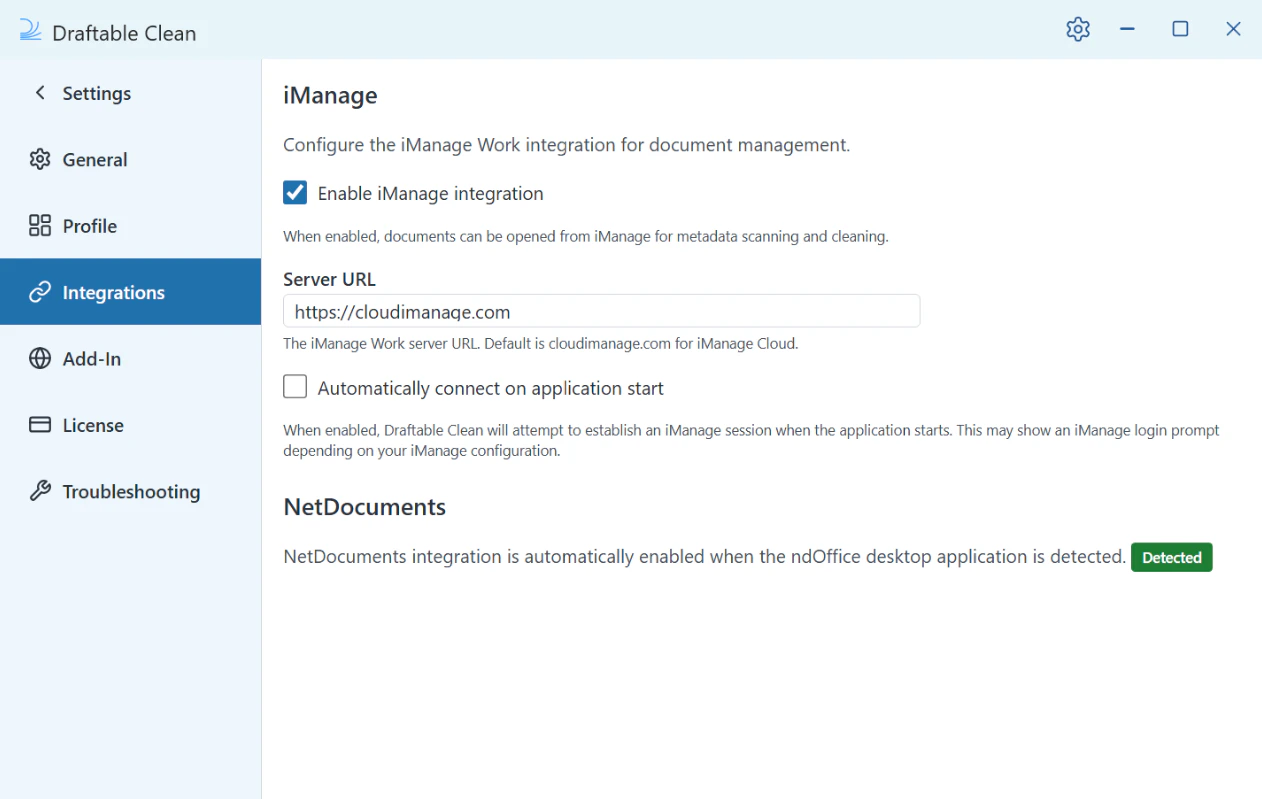Image resolution: width=1262 pixels, height=799 pixels.
Task: Uncheck Enable iManage integration checkbox
Action: [x=295, y=192]
